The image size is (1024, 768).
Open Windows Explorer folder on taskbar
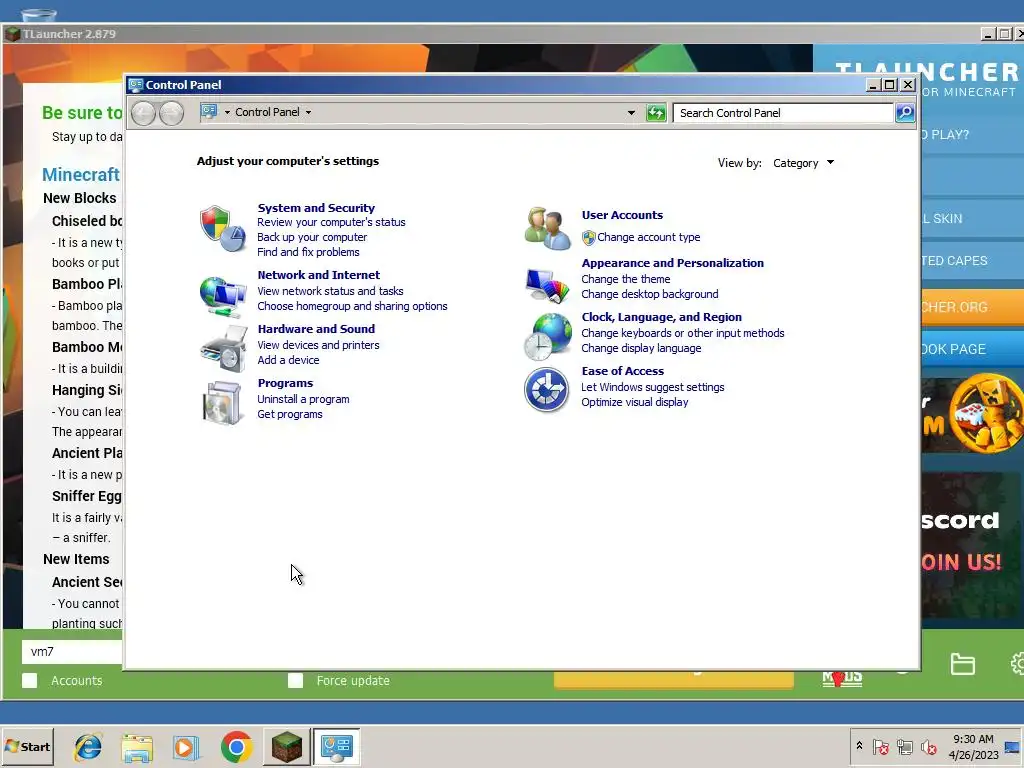pyautogui.click(x=137, y=748)
